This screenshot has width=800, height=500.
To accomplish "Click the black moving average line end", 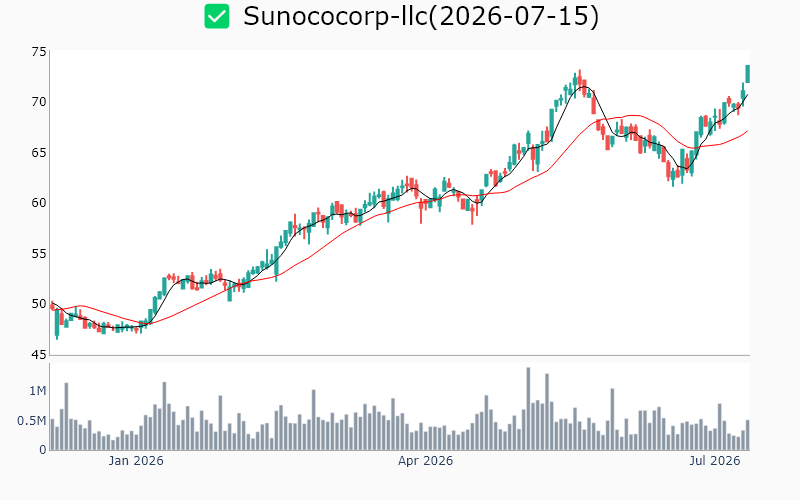I will tap(747, 95).
